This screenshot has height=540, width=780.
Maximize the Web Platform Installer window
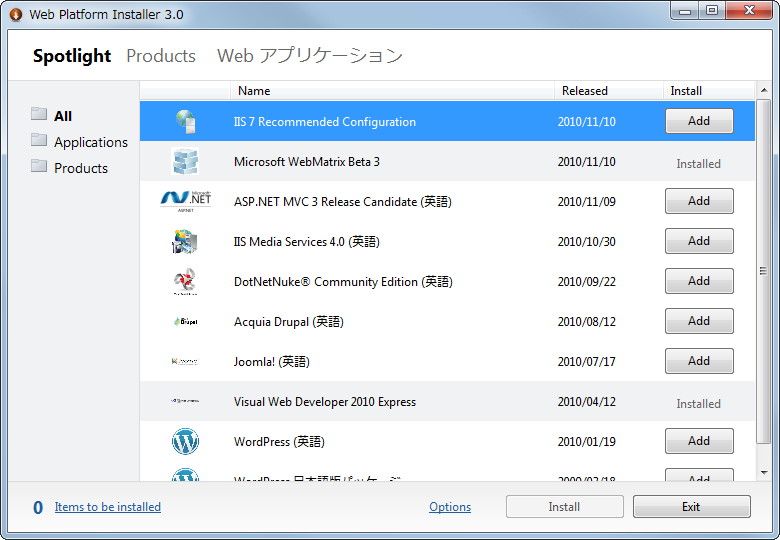pyautogui.click(x=712, y=10)
